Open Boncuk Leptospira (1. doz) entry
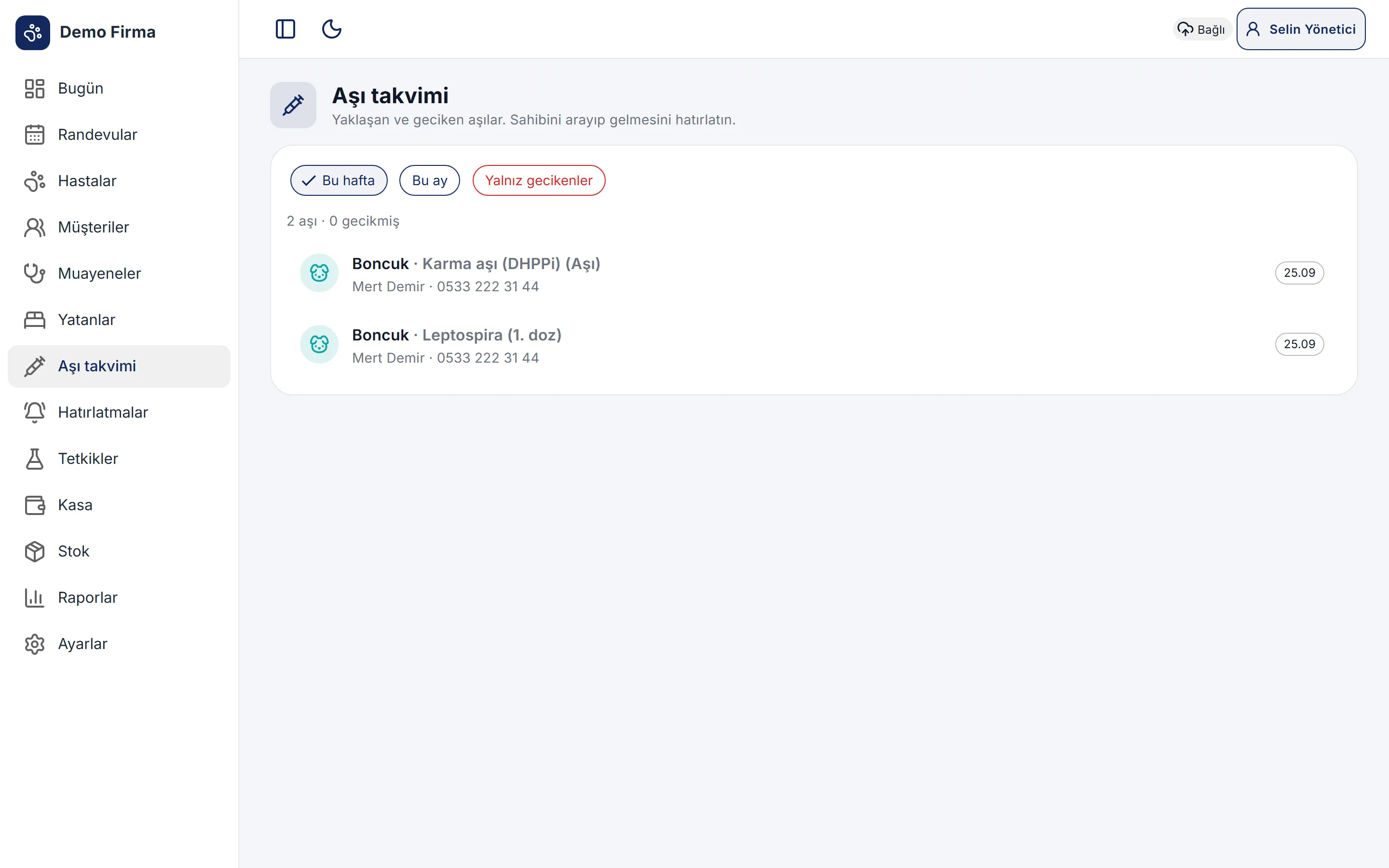1389x868 pixels. tap(813, 344)
